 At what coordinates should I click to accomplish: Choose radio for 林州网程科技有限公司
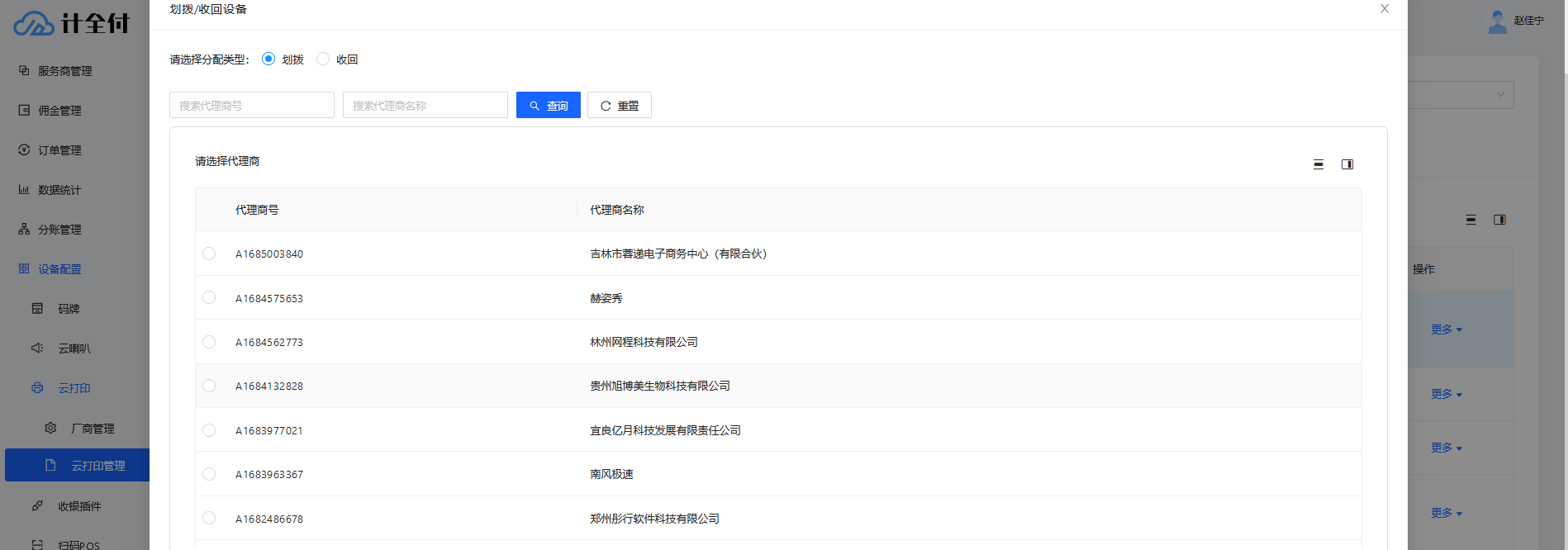(209, 342)
